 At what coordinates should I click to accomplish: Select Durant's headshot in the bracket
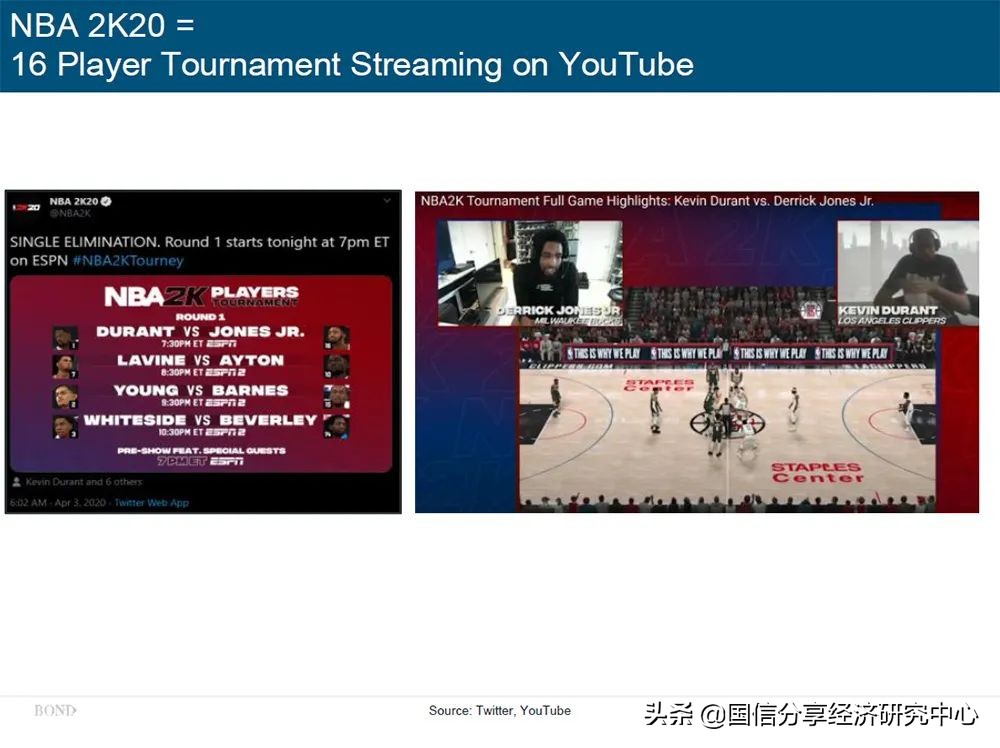pyautogui.click(x=65, y=337)
